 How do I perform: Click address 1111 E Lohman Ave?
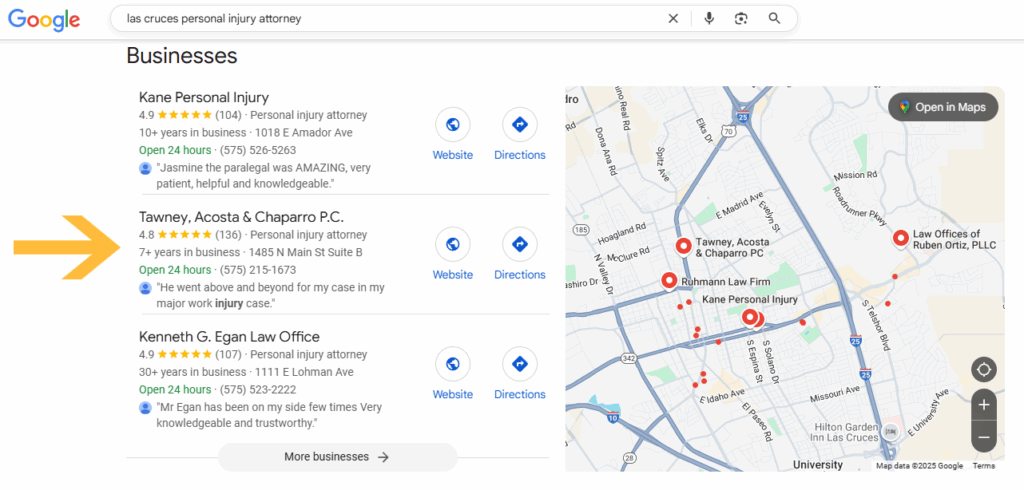(304, 372)
